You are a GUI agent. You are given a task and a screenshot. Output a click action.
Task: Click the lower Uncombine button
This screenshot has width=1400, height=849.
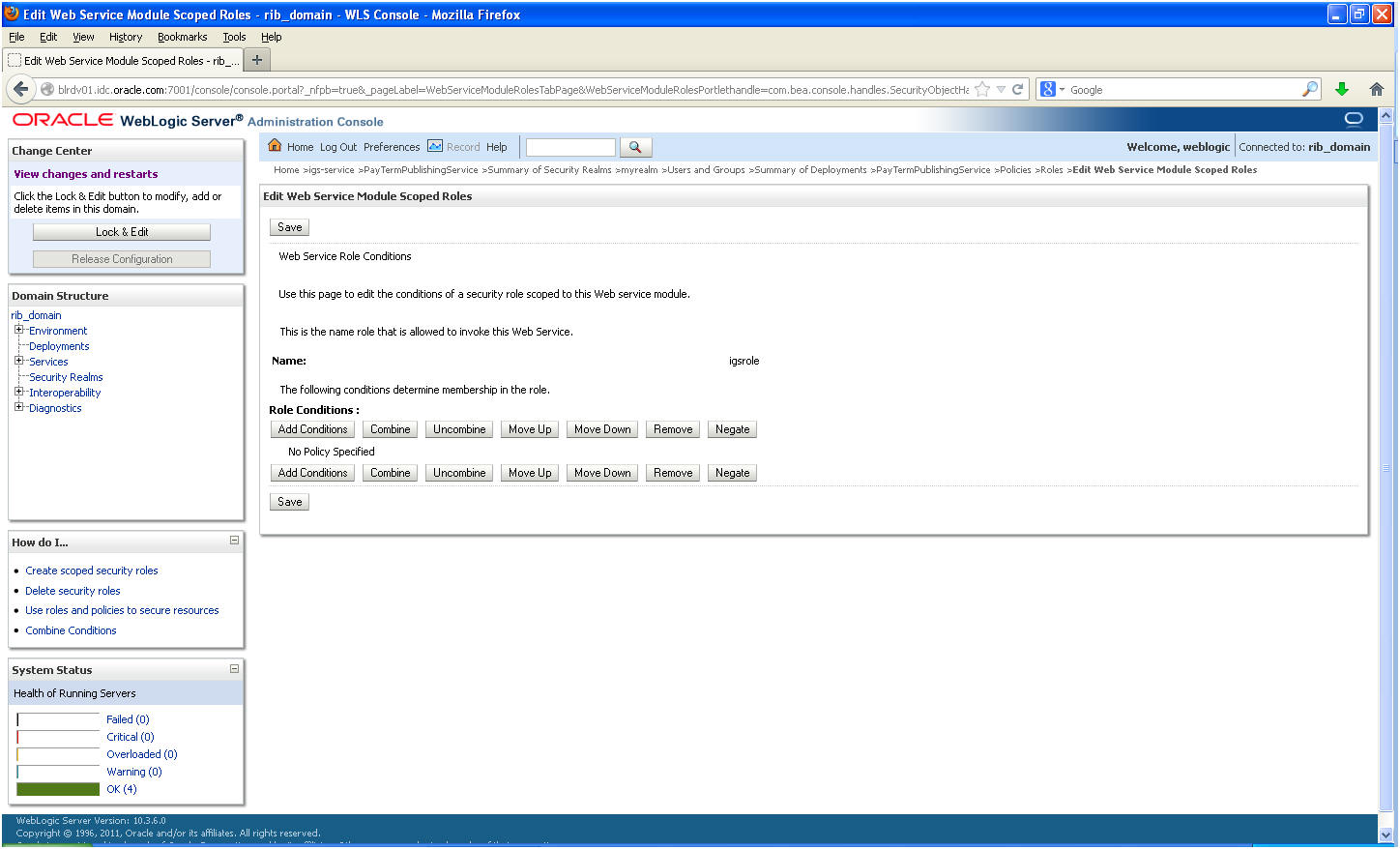click(459, 473)
